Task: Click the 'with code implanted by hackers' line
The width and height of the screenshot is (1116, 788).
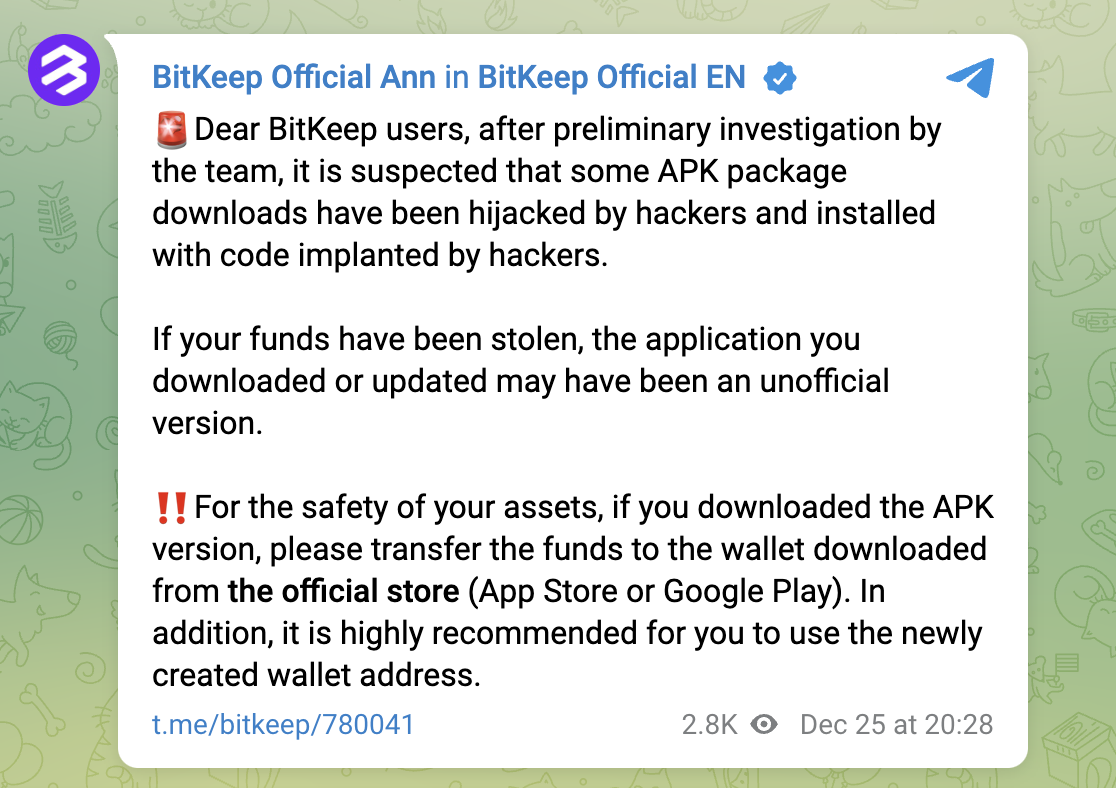Action: pyautogui.click(x=380, y=255)
